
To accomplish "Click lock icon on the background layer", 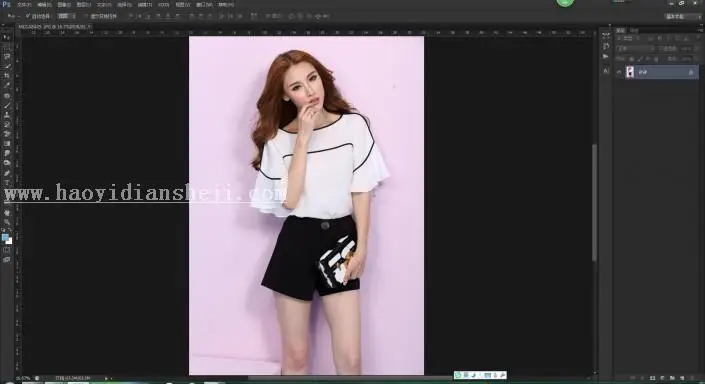I will pos(691,72).
